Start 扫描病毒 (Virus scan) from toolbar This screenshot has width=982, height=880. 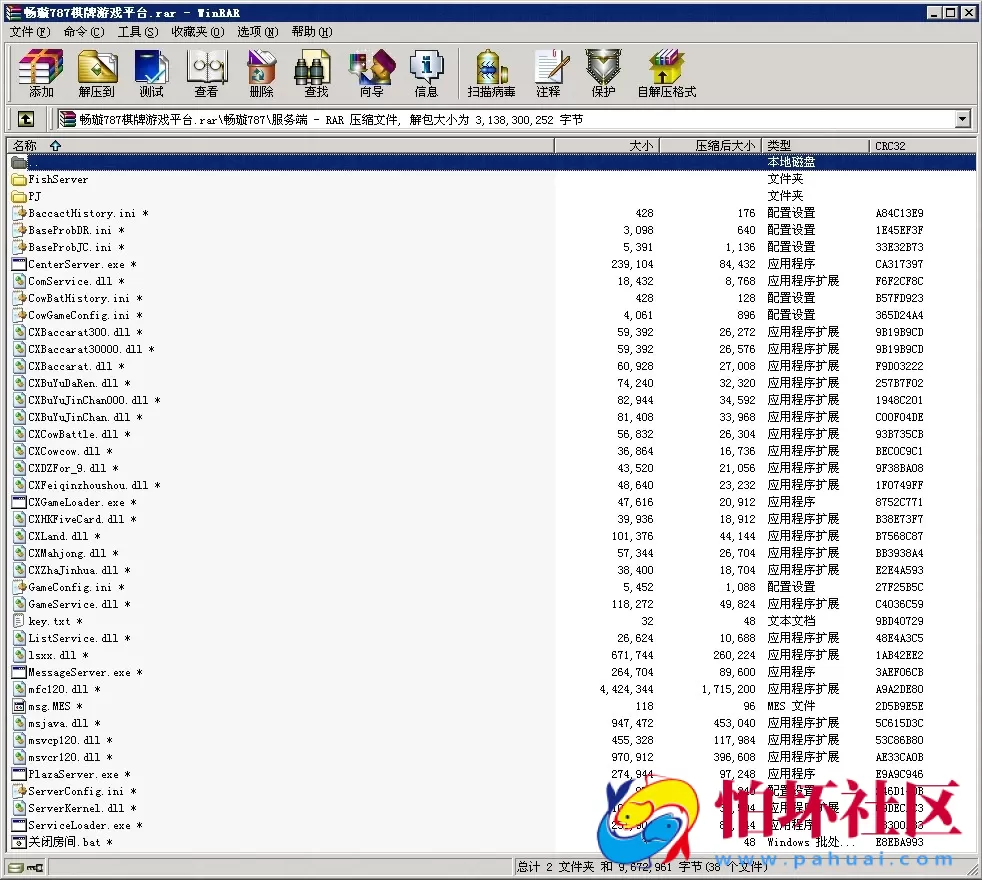[489, 70]
